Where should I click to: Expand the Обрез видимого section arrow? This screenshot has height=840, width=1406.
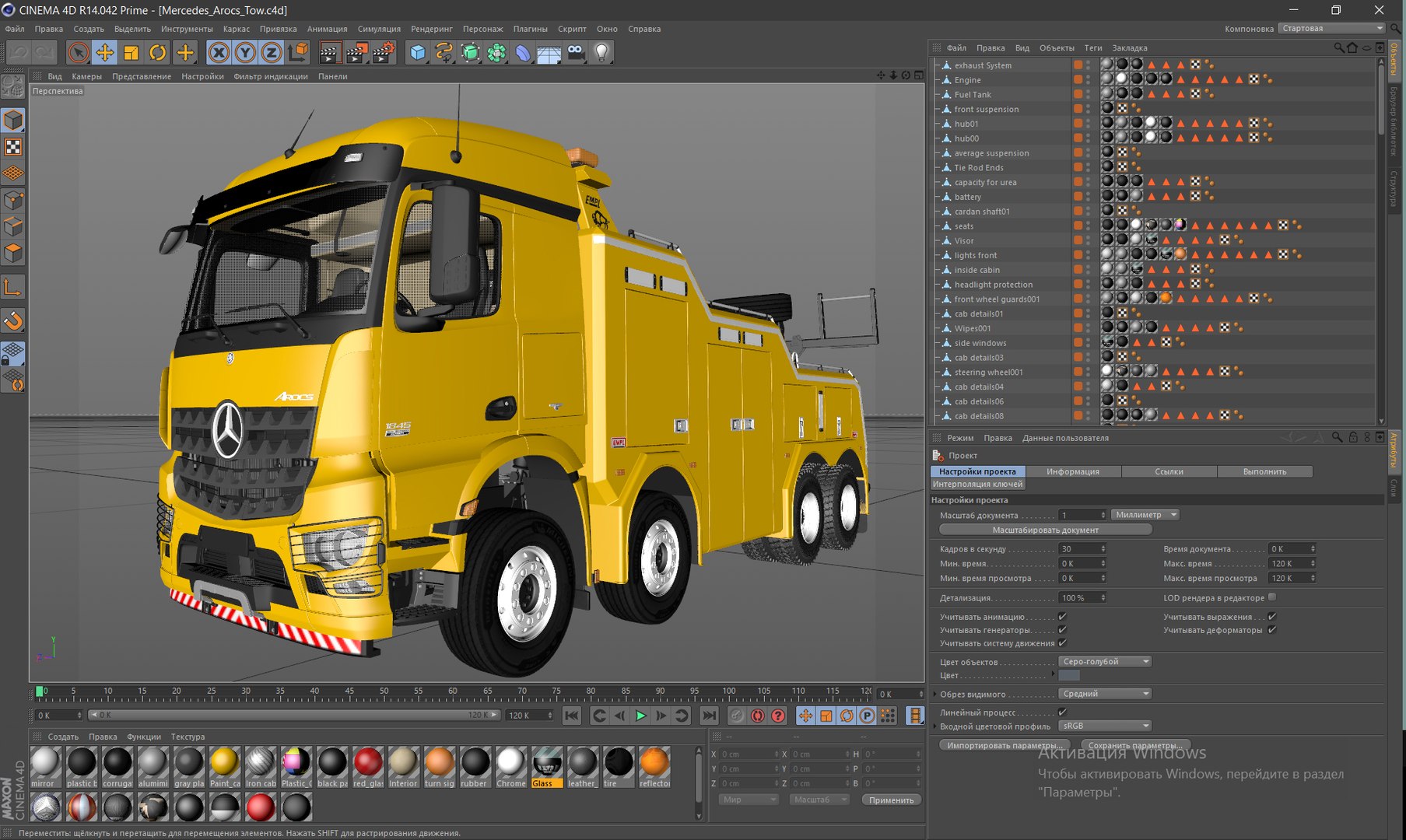(934, 694)
